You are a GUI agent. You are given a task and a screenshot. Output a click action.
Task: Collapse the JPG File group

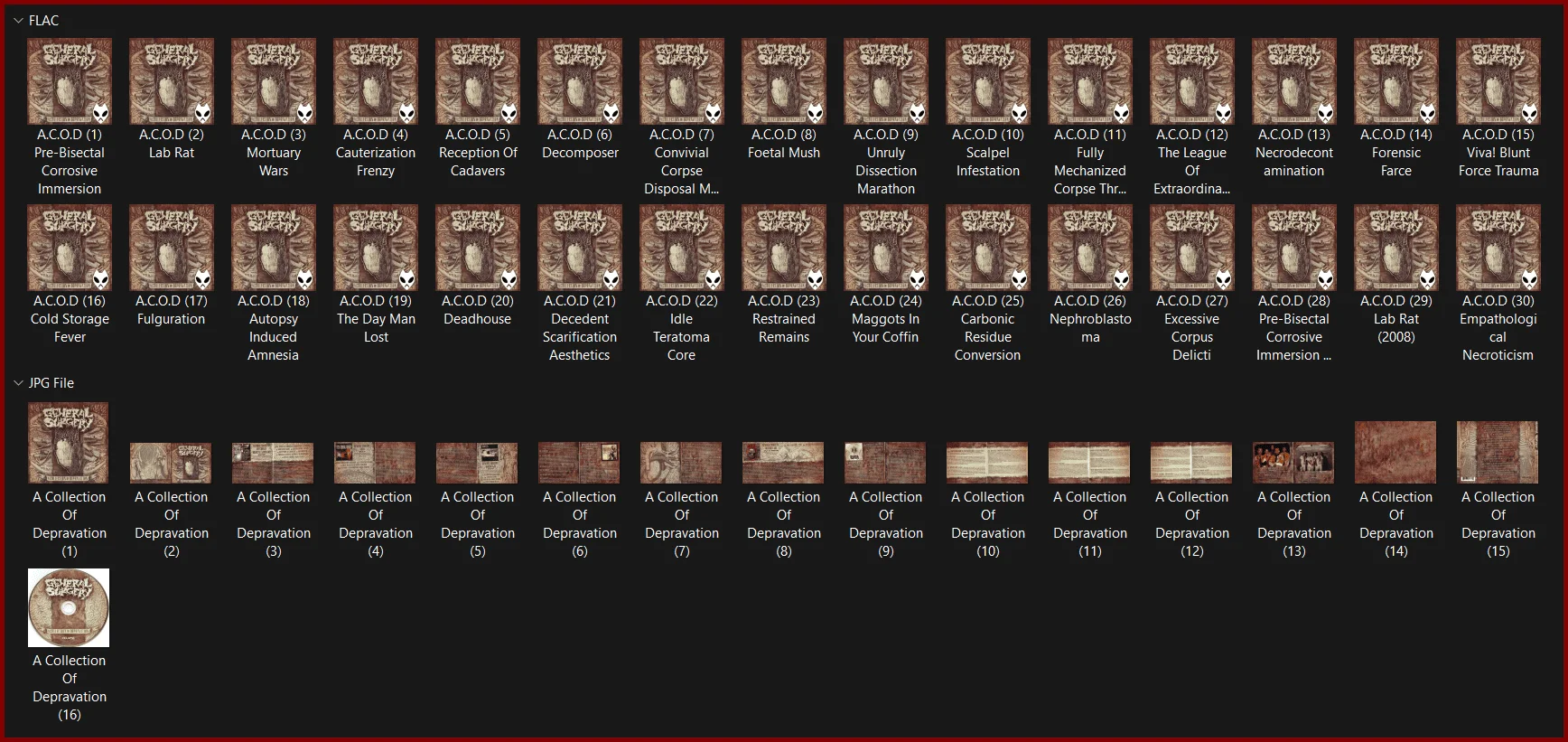point(18,383)
